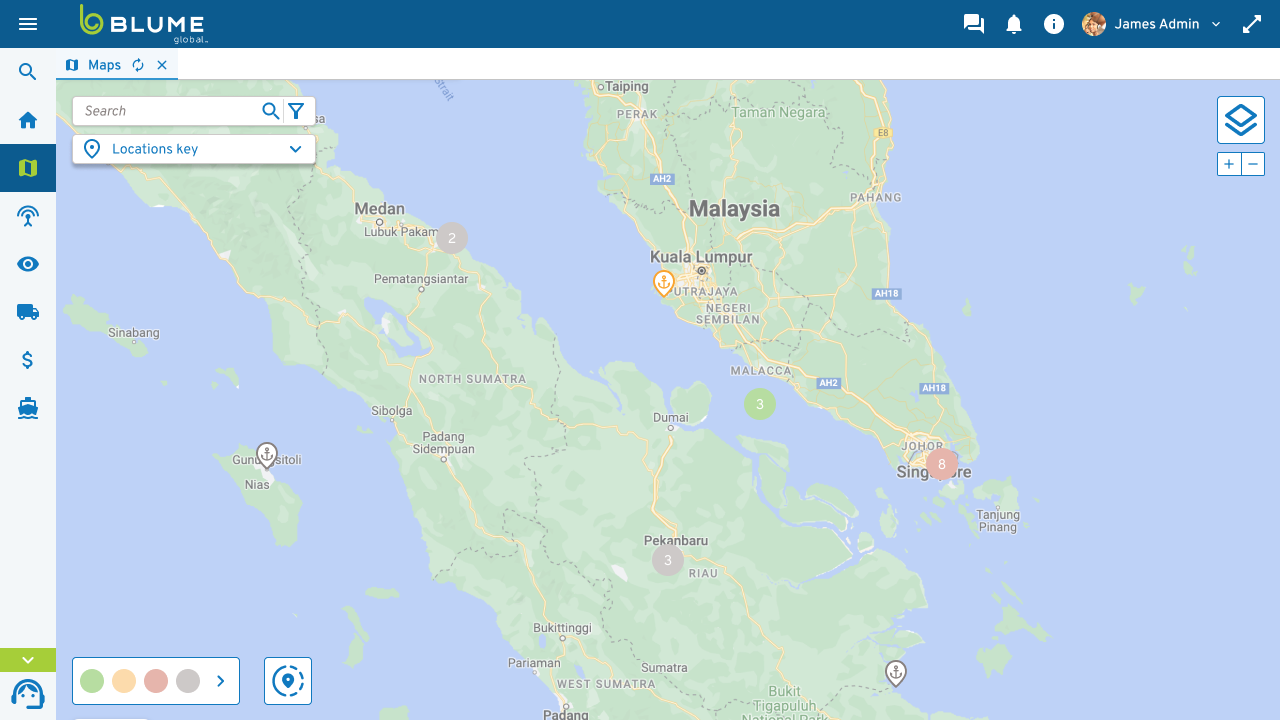Open the green cluster 3 near Malacca

760,404
